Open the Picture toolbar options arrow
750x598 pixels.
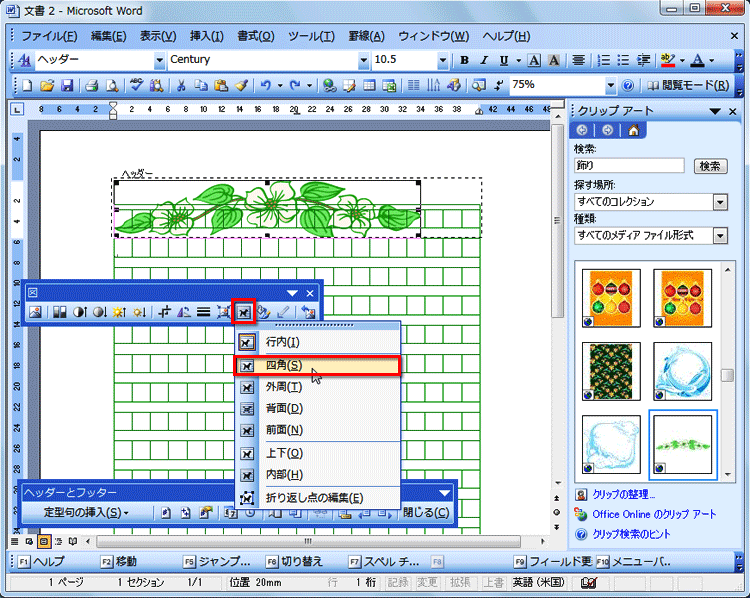[x=292, y=293]
